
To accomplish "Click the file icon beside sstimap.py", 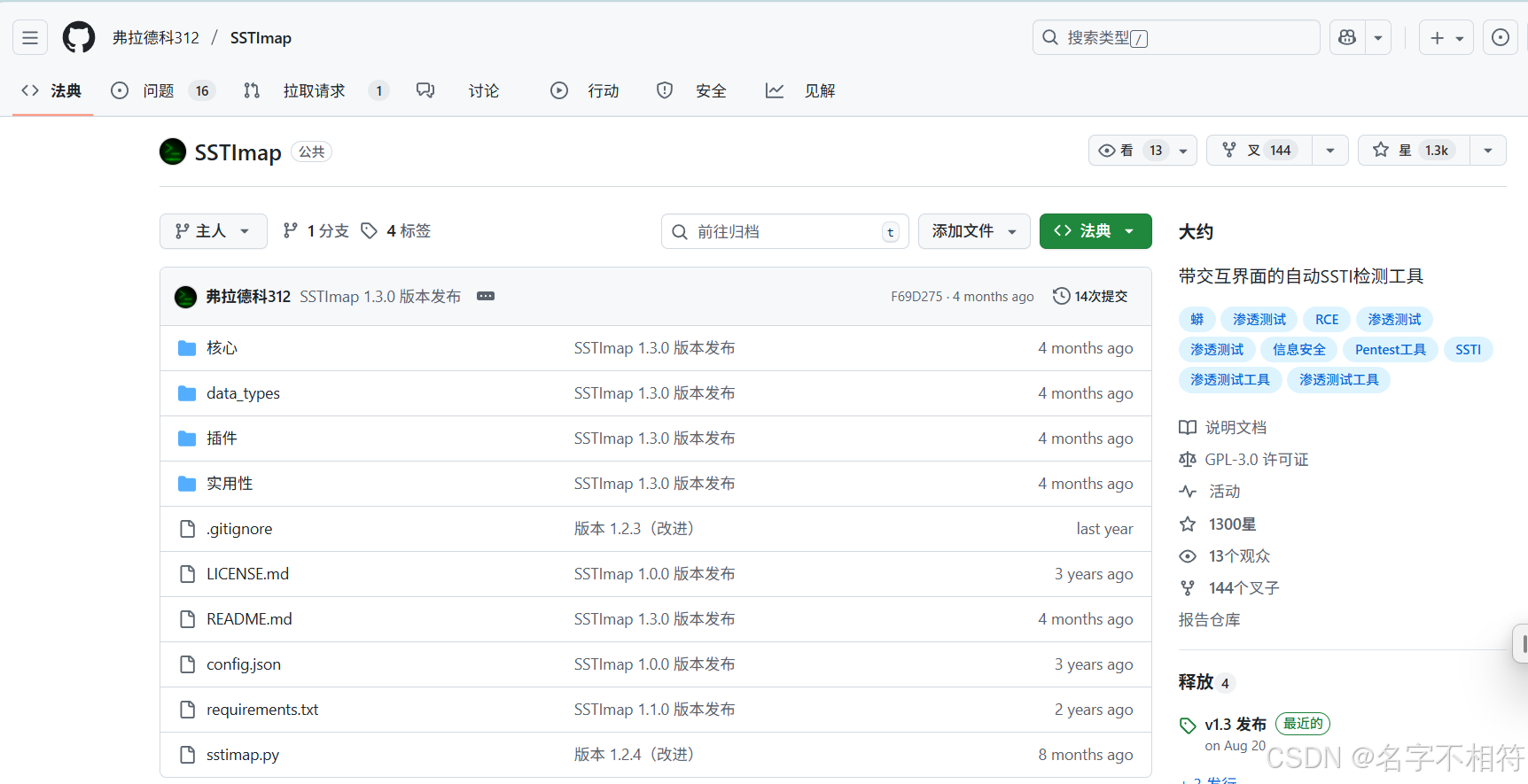I will click(187, 755).
